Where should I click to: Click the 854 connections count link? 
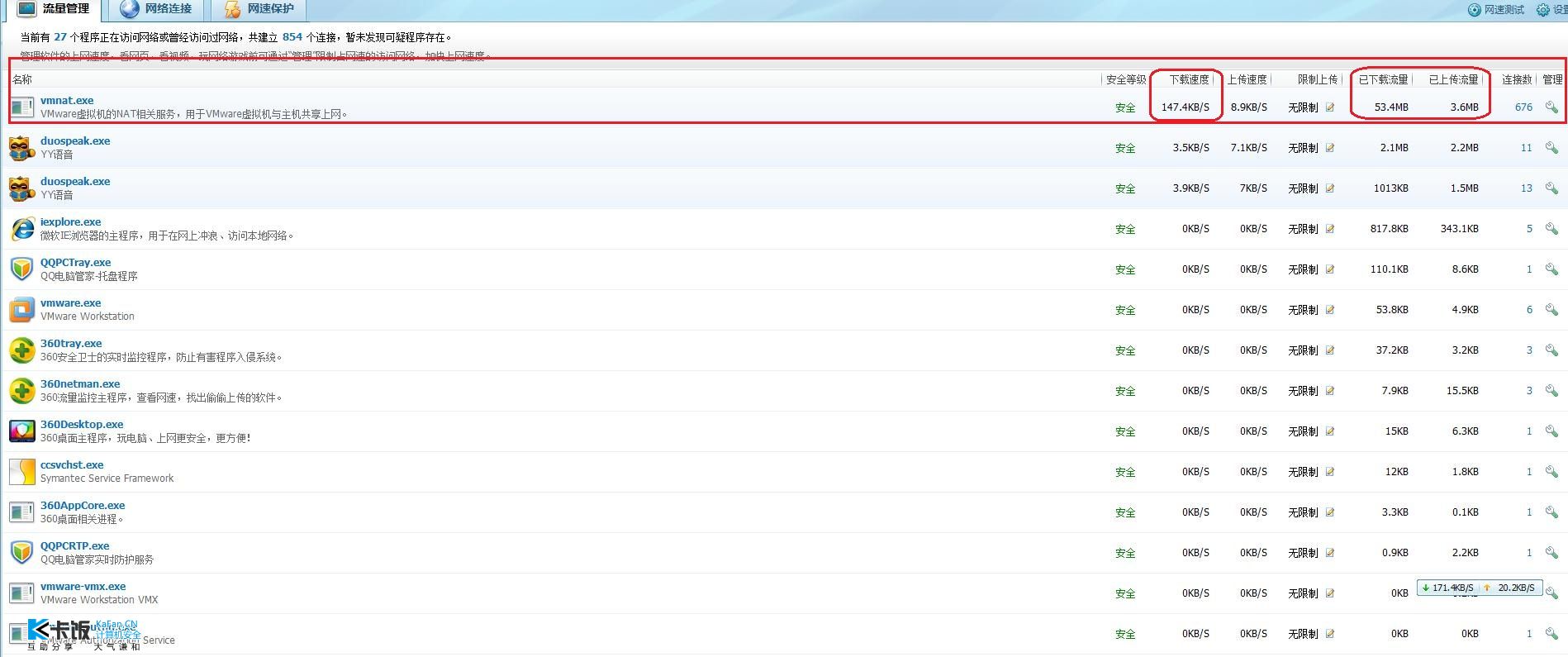292,37
